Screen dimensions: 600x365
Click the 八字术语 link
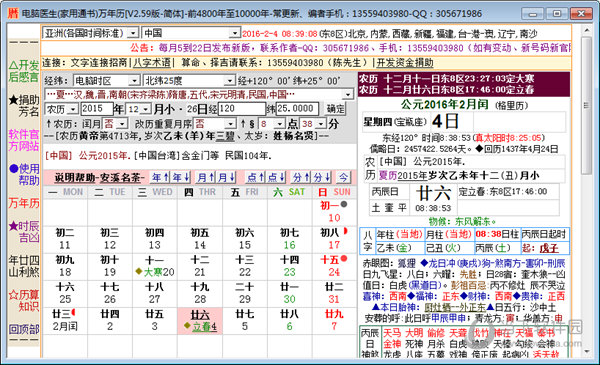click(x=152, y=63)
